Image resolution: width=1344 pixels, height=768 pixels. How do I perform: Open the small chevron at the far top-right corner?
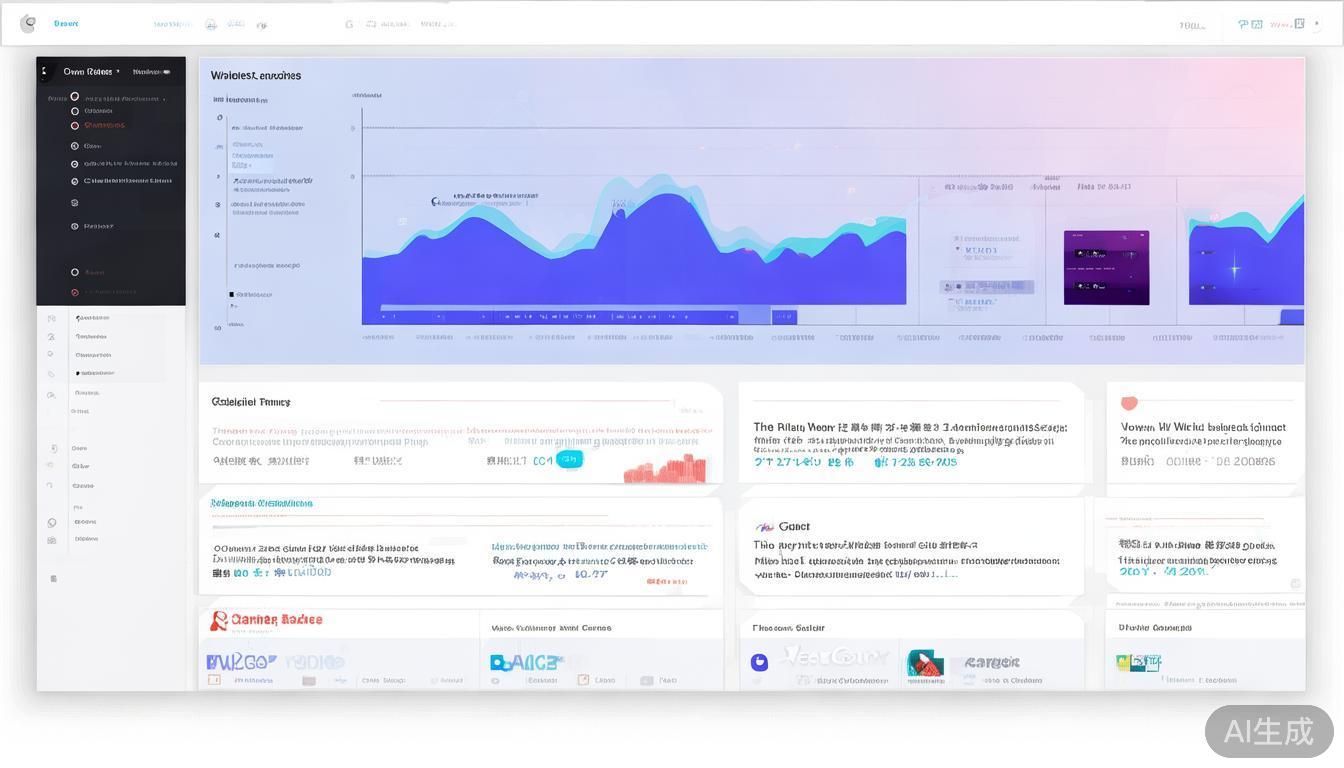click(x=1317, y=22)
